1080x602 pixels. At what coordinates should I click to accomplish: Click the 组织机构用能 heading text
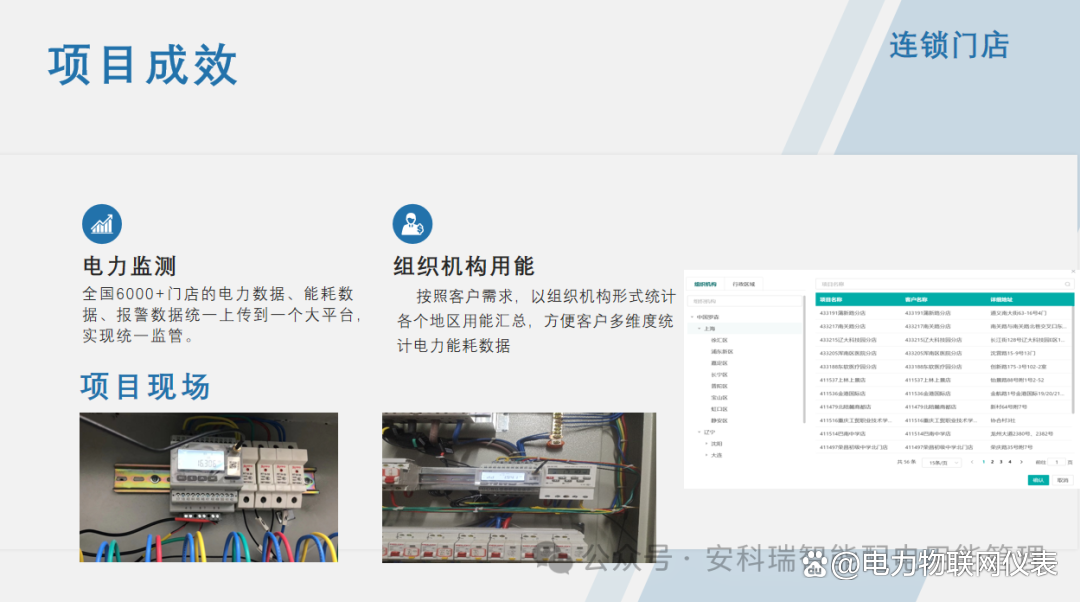(x=464, y=266)
